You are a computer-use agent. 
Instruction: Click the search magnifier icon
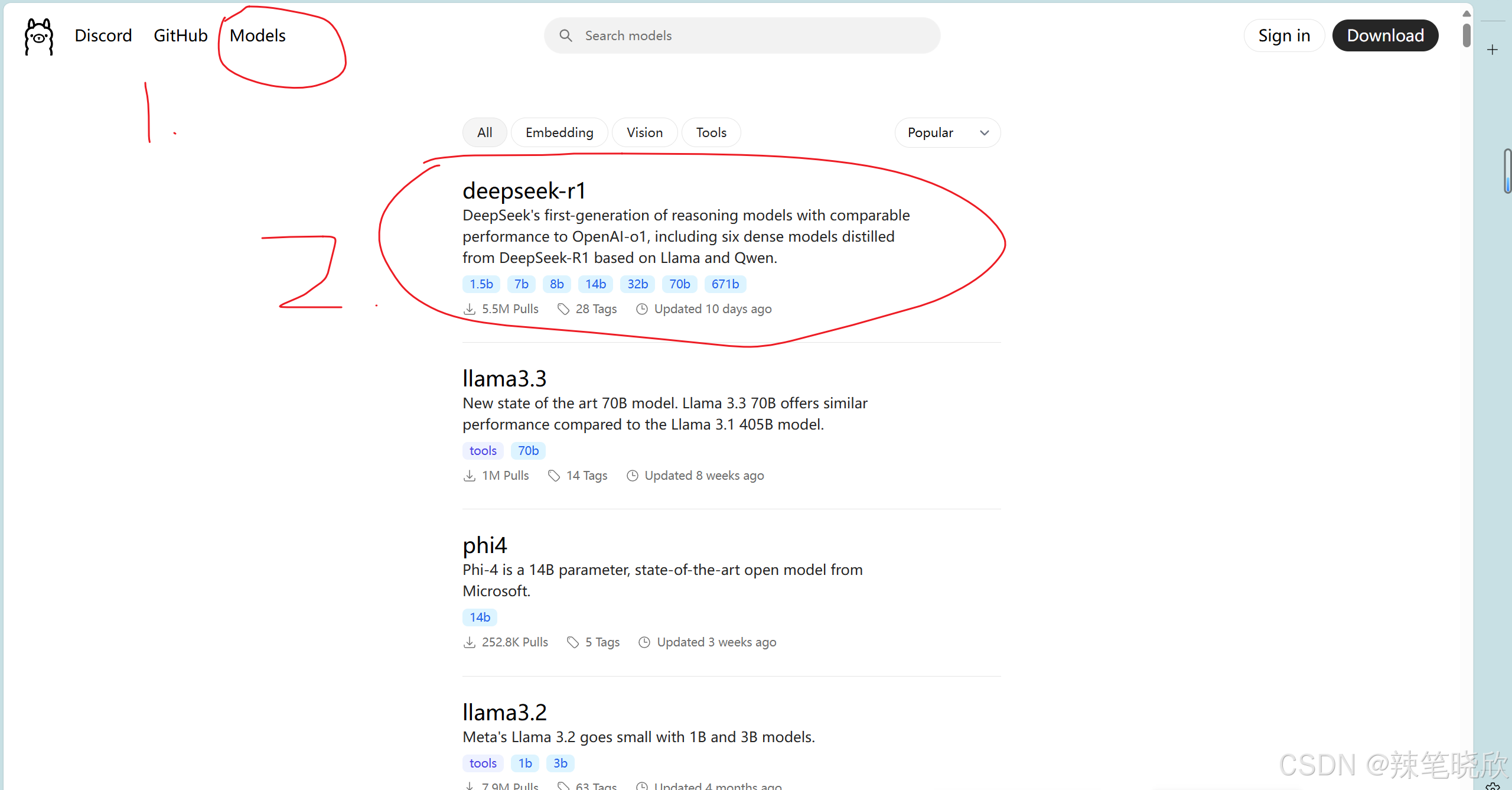(566, 35)
